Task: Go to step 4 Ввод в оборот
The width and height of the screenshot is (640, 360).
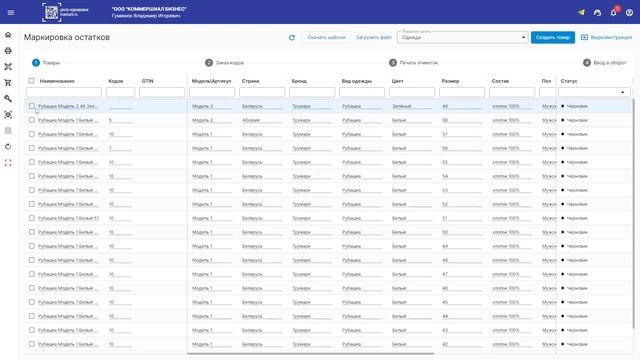Action: (x=604, y=62)
